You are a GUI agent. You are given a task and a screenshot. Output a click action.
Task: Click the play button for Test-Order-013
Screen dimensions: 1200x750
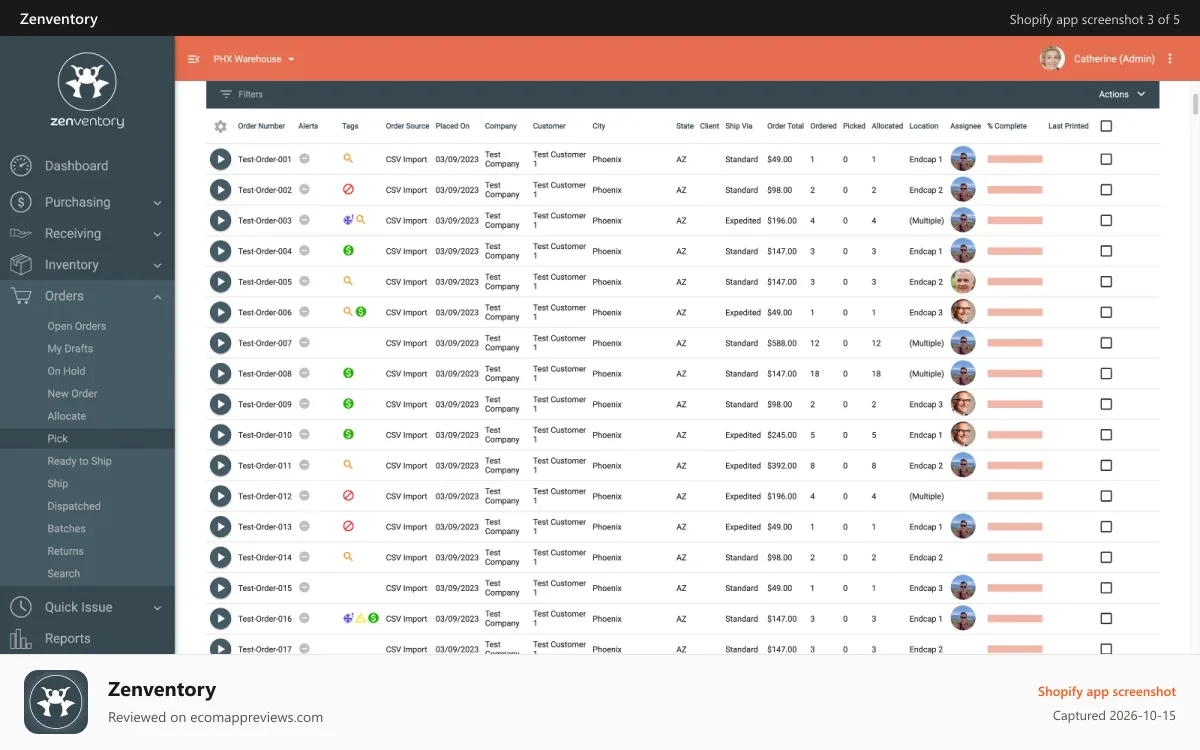[x=220, y=527]
